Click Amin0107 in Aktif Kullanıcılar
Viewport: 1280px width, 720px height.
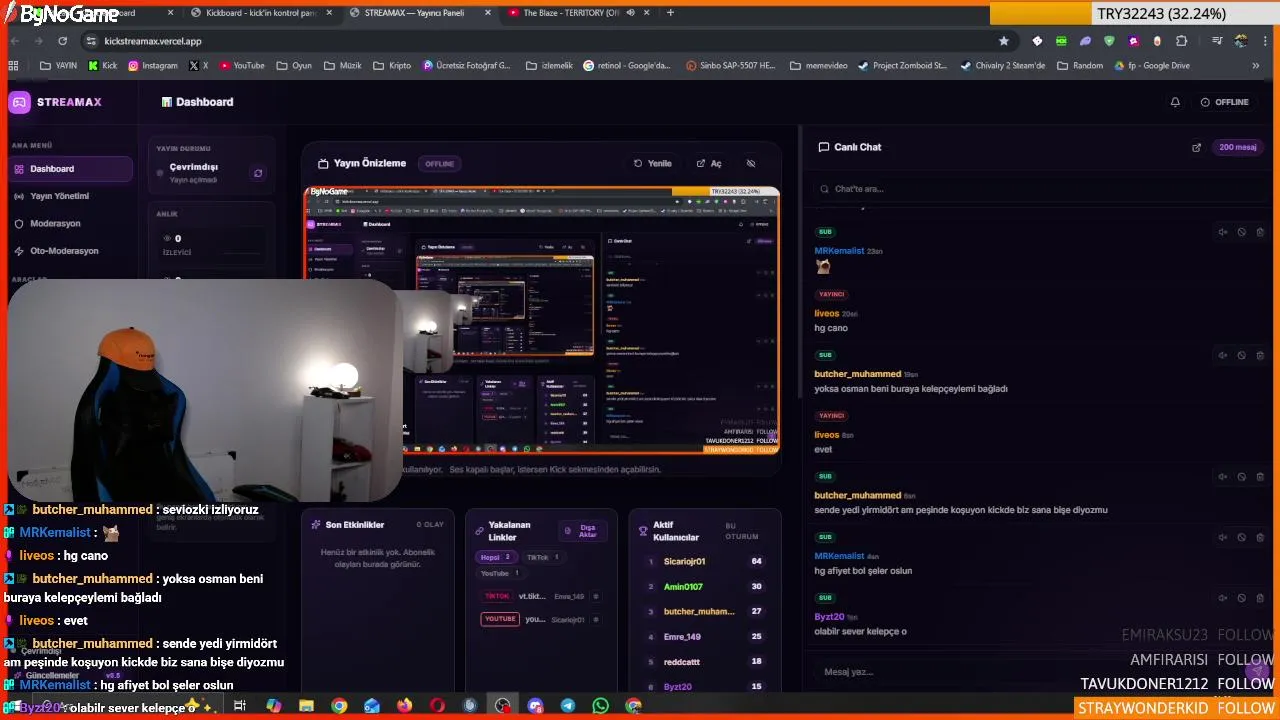click(683, 587)
